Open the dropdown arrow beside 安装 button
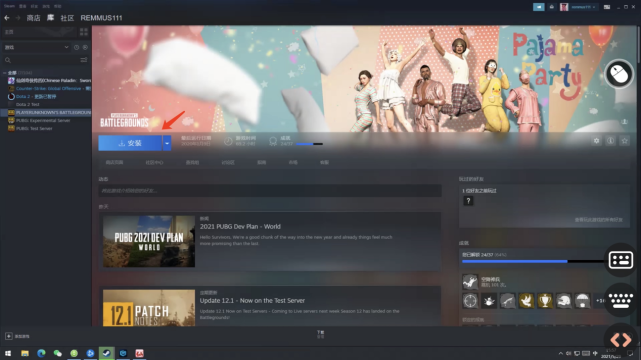The height and width of the screenshot is (360, 641). click(x=167, y=143)
